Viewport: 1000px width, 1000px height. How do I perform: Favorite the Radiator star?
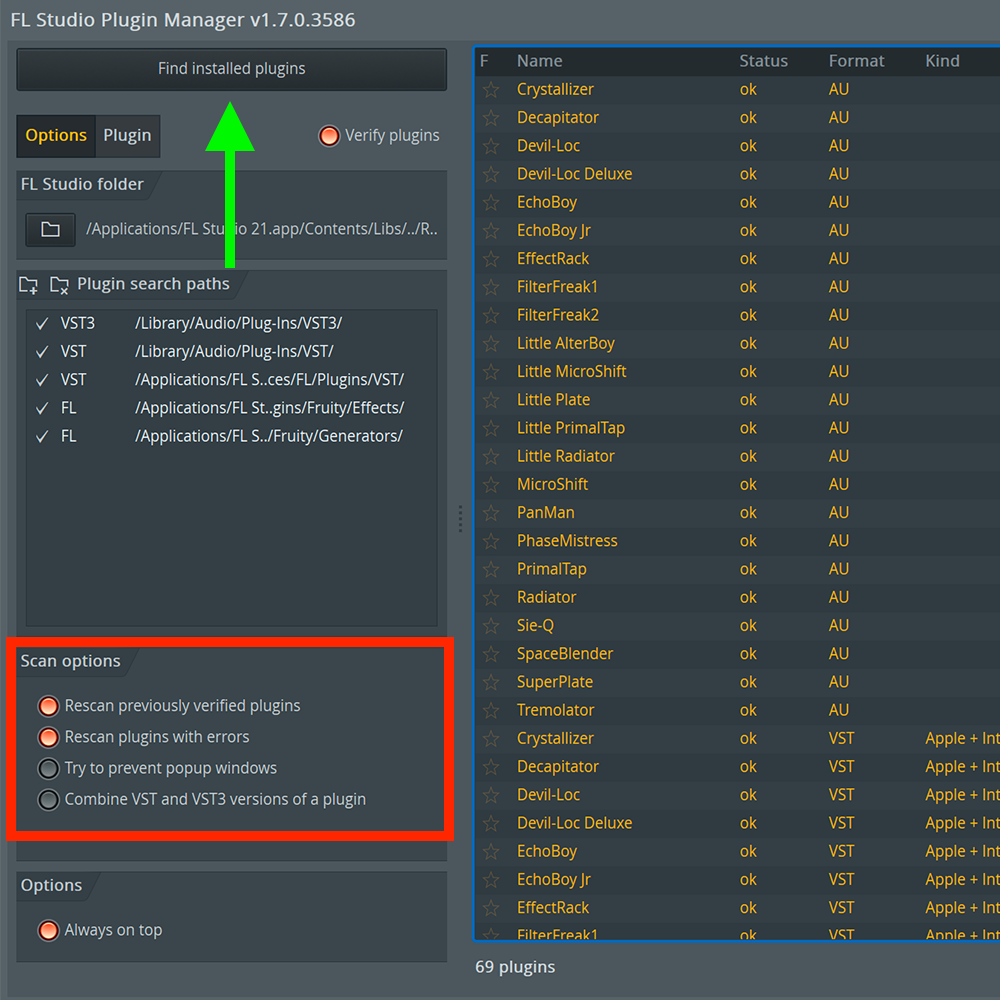click(x=491, y=598)
